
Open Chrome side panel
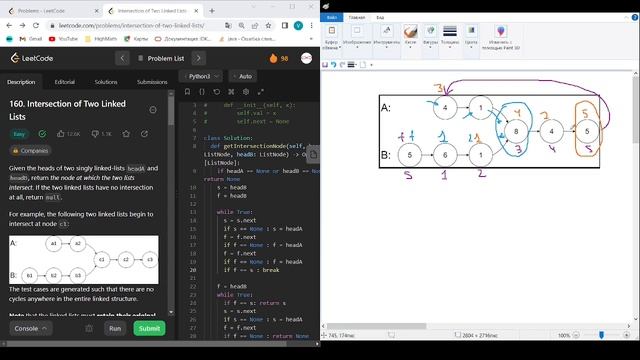pyautogui.click(x=285, y=25)
